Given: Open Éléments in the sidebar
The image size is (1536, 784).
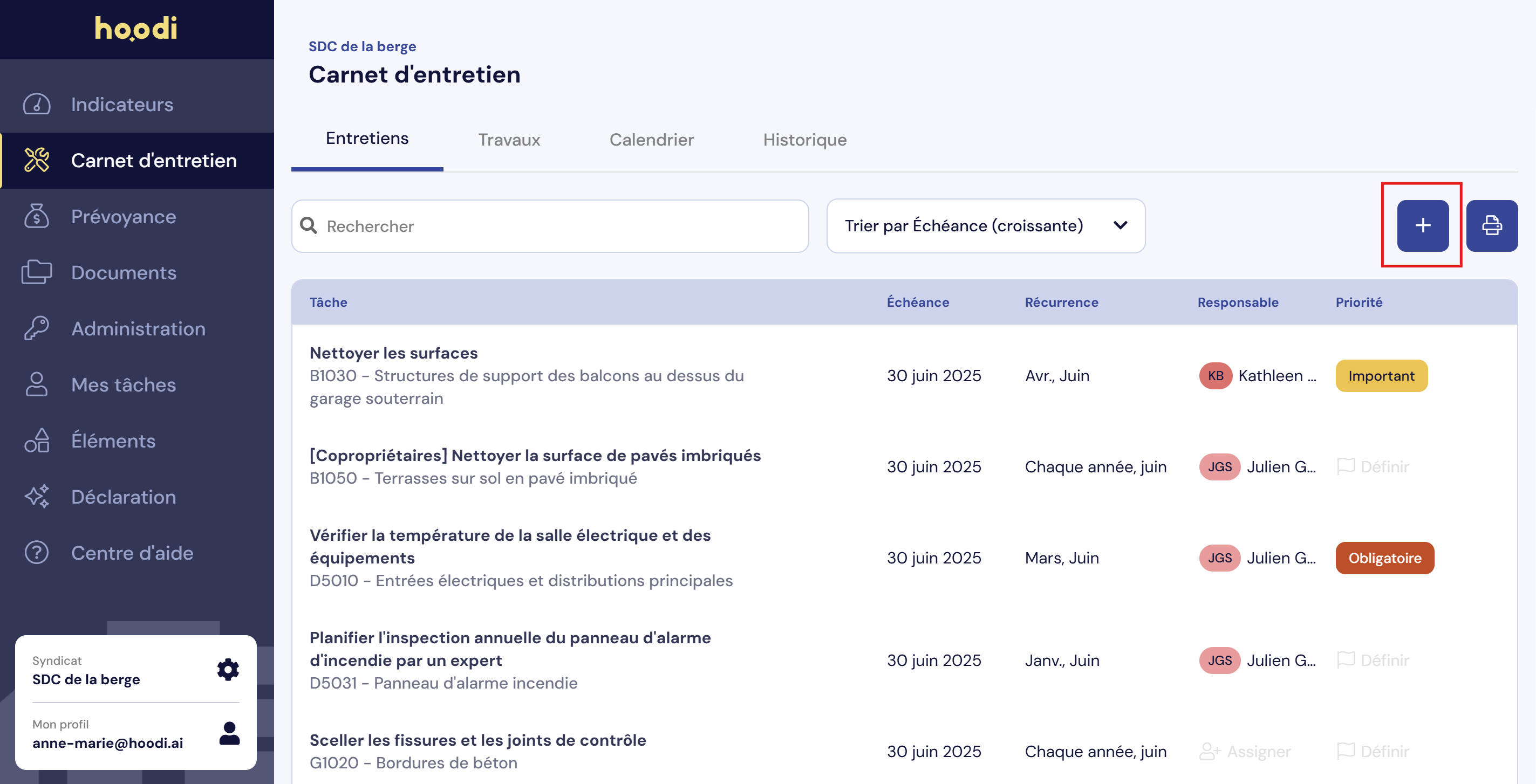Looking at the screenshot, I should (113, 441).
